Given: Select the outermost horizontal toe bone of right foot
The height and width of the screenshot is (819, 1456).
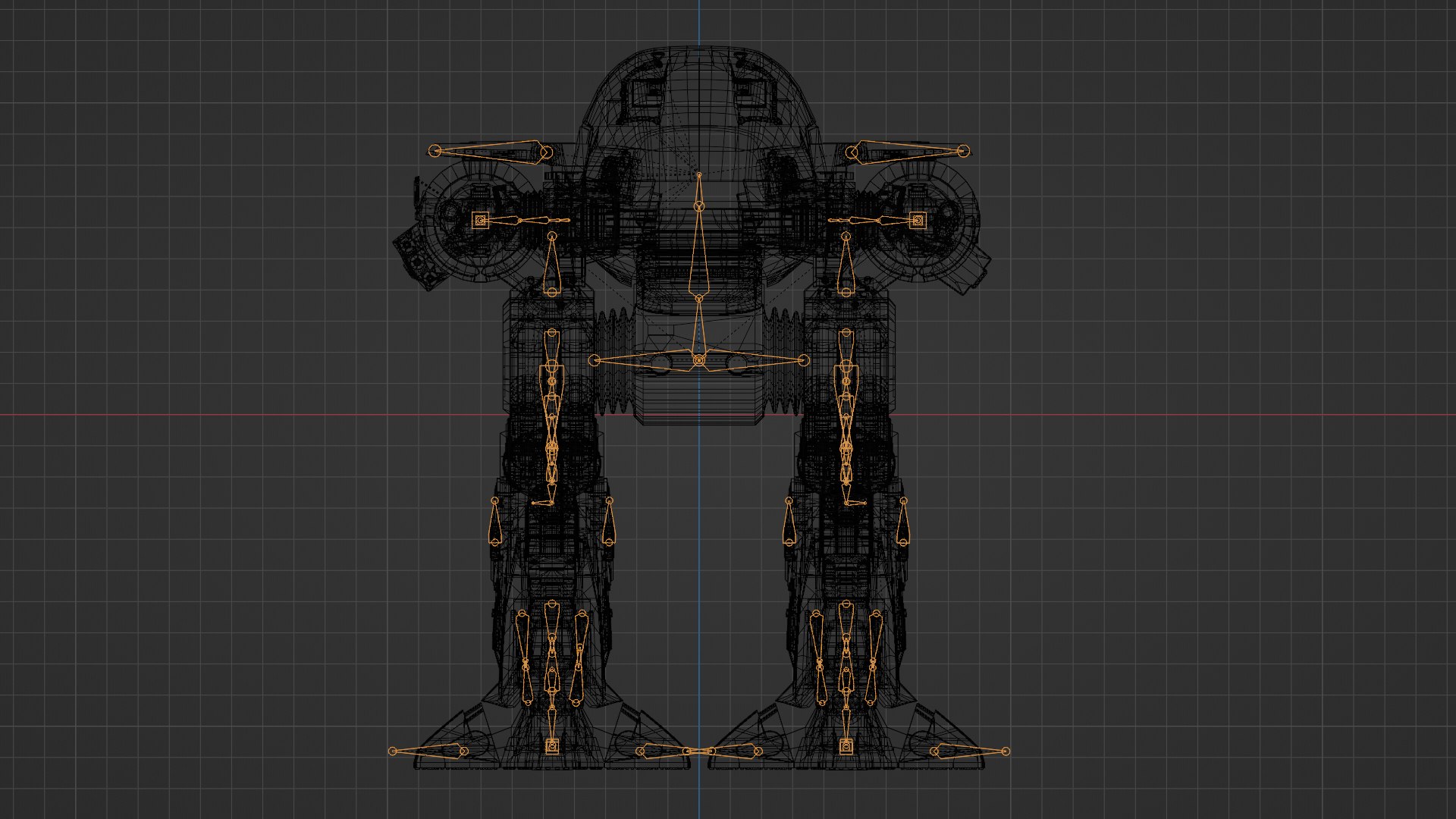Looking at the screenshot, I should 970,752.
